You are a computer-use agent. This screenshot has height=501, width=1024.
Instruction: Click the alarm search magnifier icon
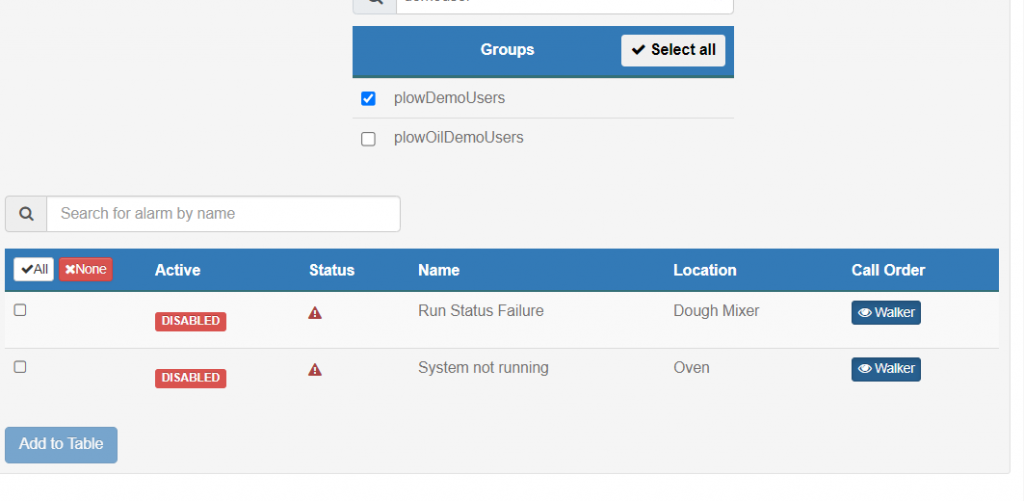pyautogui.click(x=26, y=214)
